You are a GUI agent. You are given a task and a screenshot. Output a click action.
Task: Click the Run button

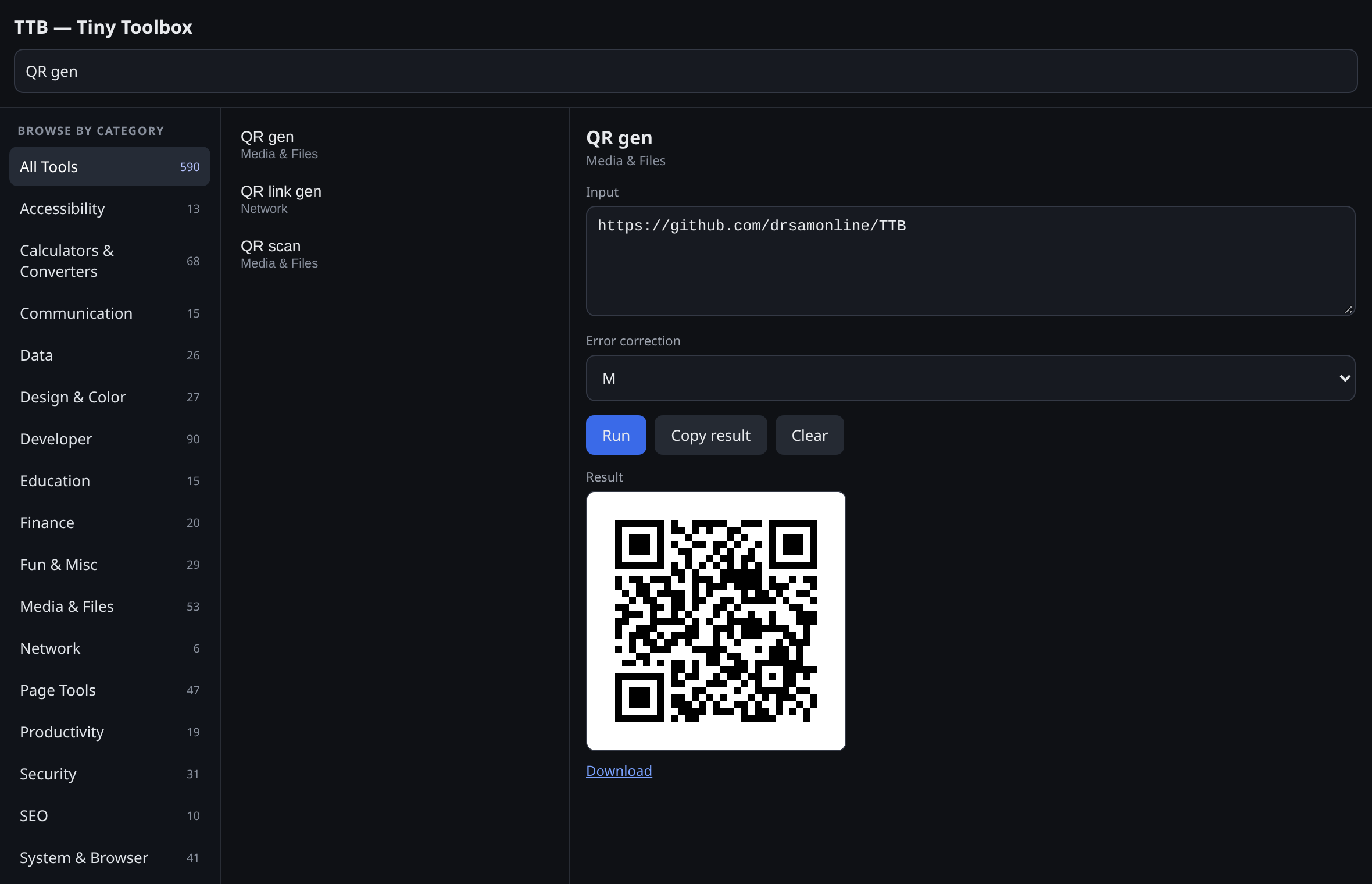(x=616, y=435)
